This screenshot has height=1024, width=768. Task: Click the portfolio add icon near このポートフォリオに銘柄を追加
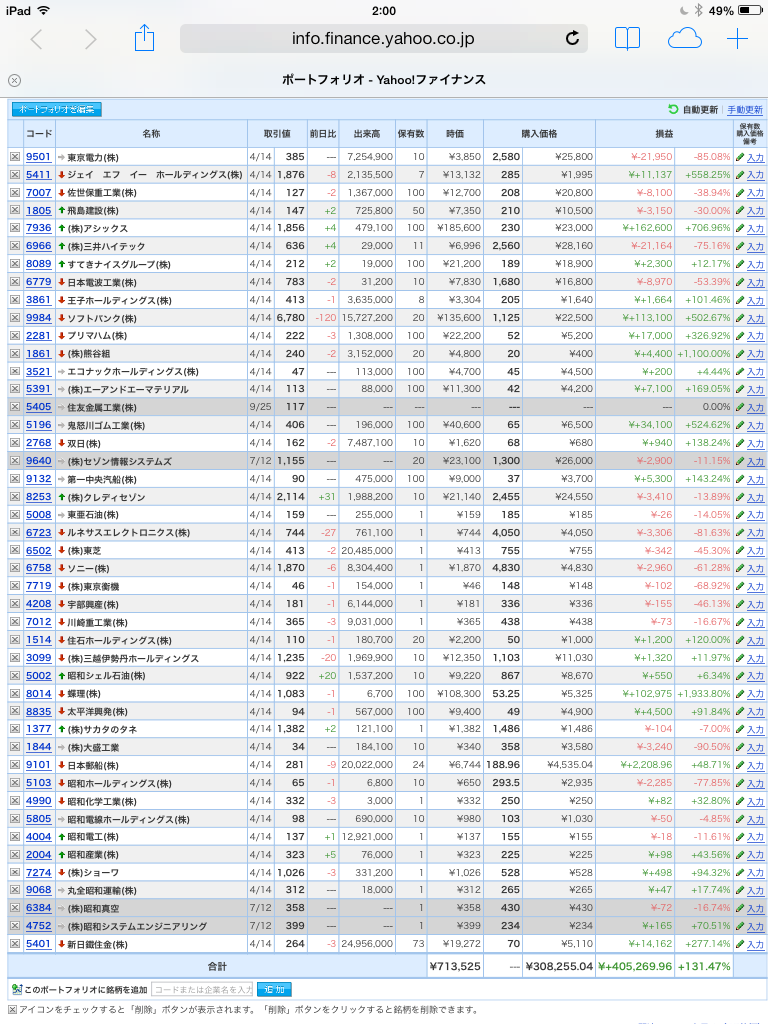pyautogui.click(x=17, y=989)
